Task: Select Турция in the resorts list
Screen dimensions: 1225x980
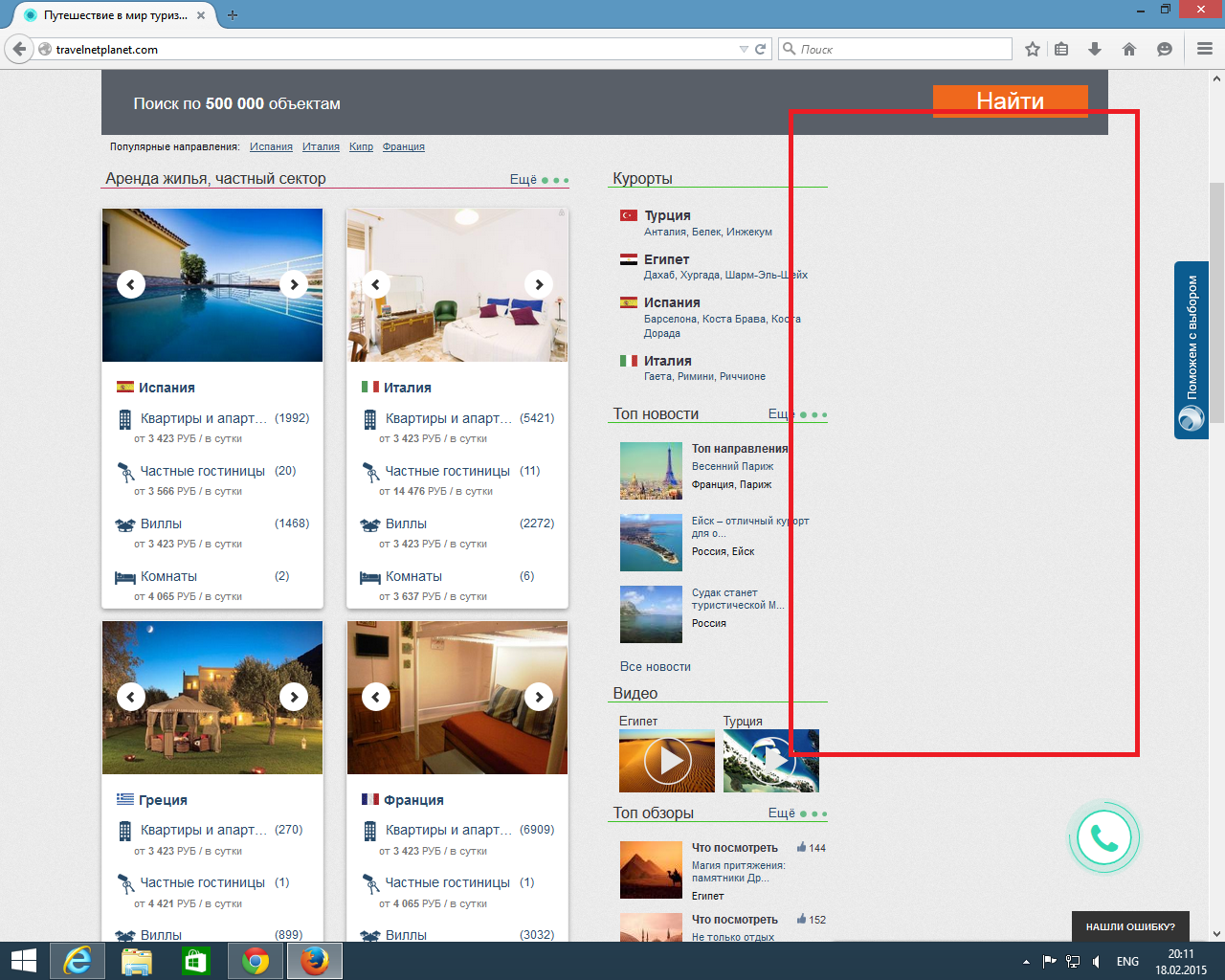Action: [x=667, y=215]
